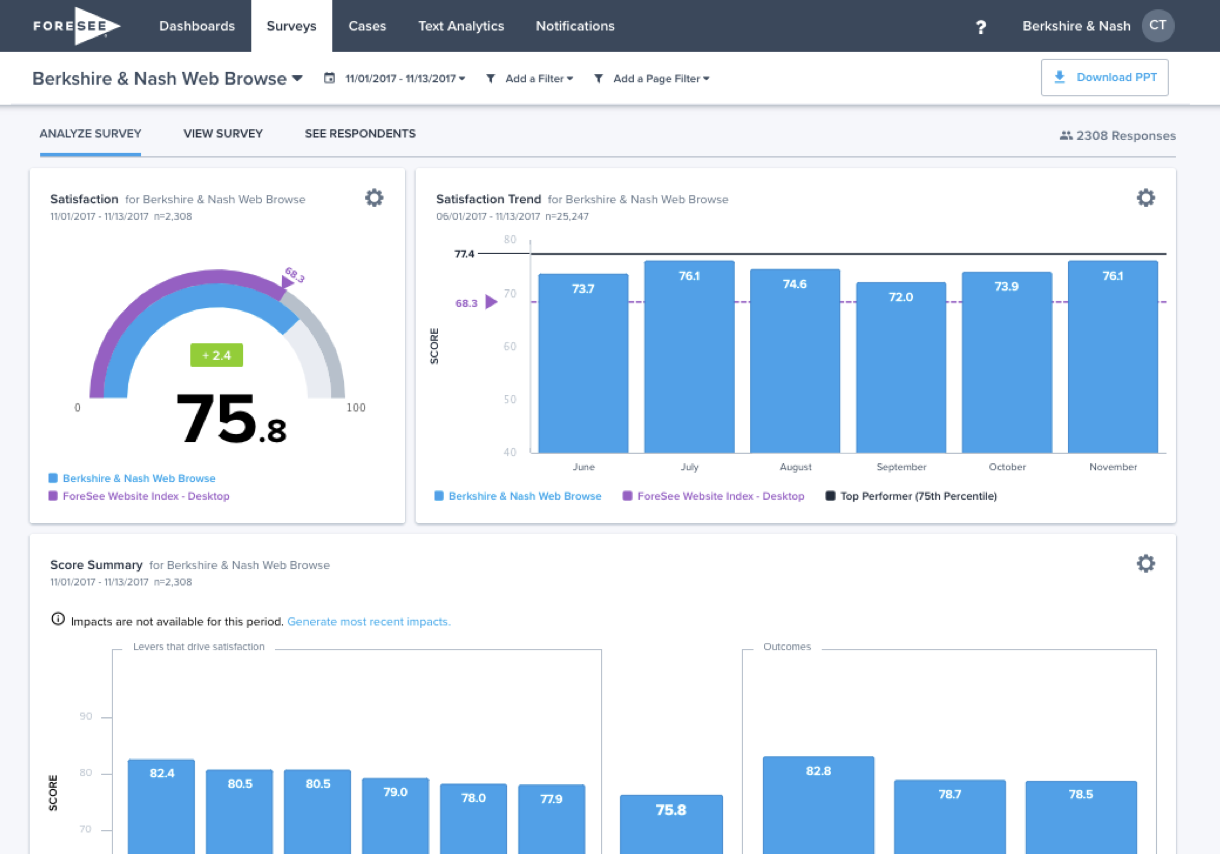Click the Berkshire & Nash account name
The image size is (1220, 854).
click(1076, 26)
